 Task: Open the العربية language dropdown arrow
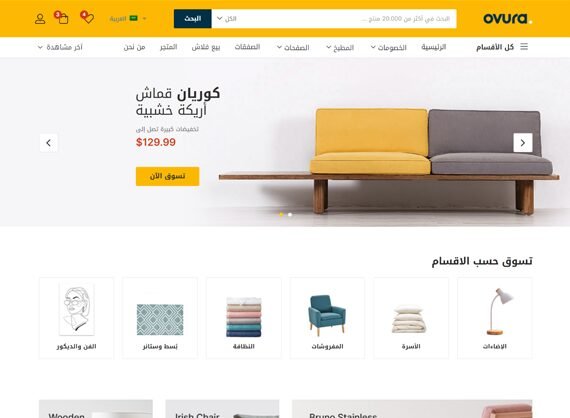[144, 19]
